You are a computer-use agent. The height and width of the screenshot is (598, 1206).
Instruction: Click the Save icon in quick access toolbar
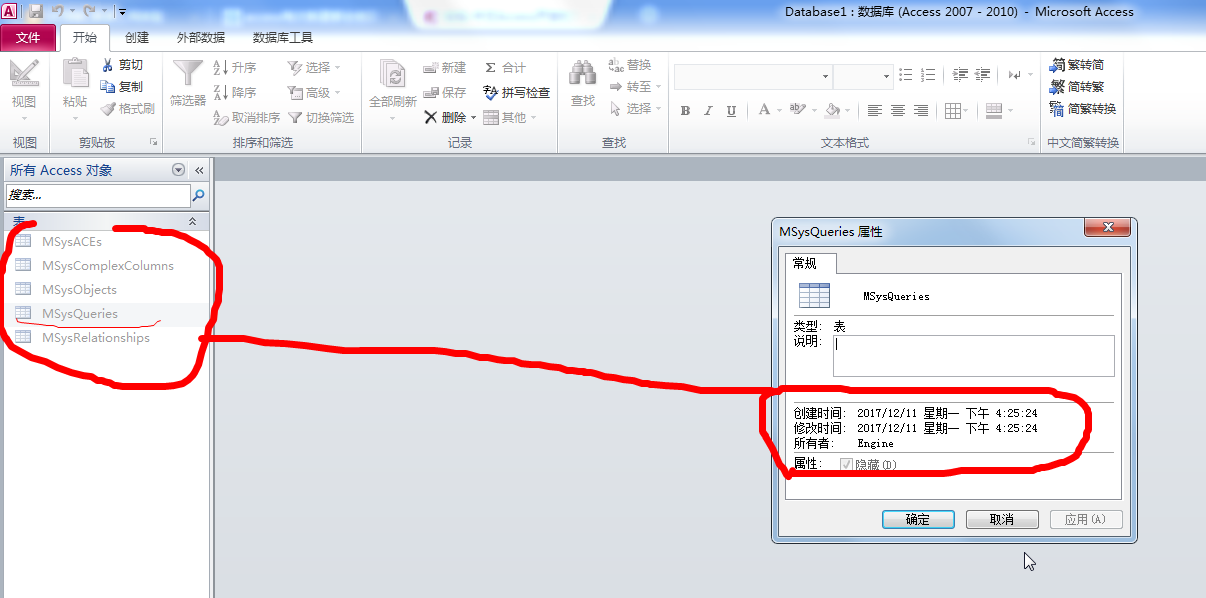[36, 11]
